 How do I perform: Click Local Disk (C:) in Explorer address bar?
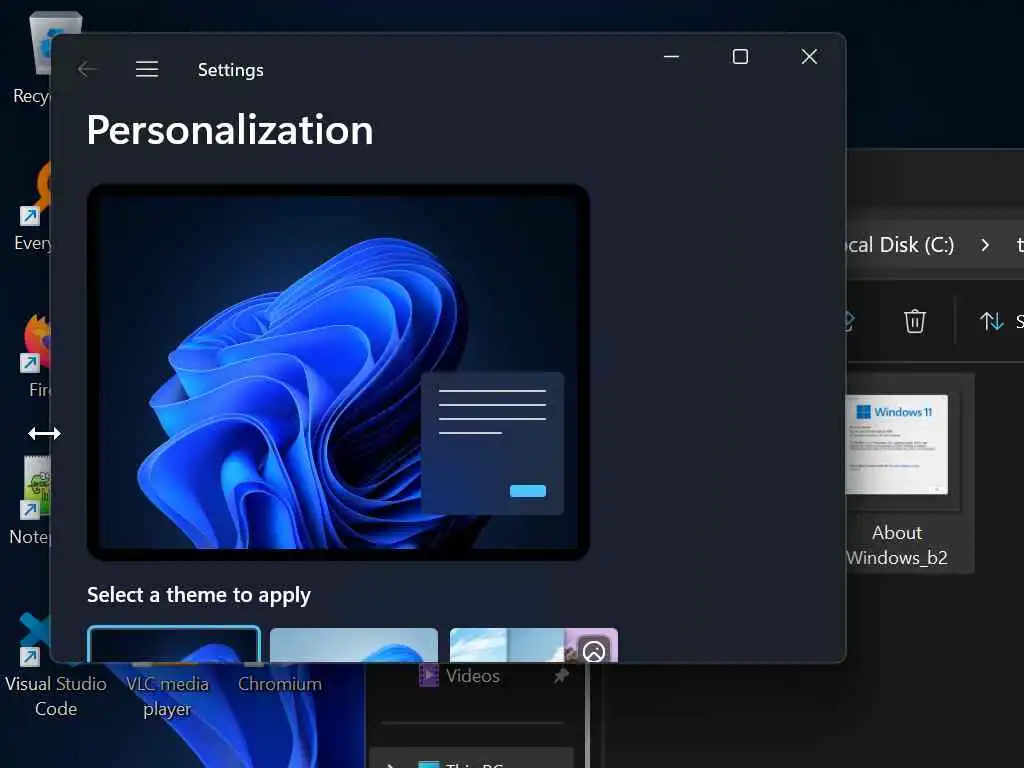coord(900,245)
